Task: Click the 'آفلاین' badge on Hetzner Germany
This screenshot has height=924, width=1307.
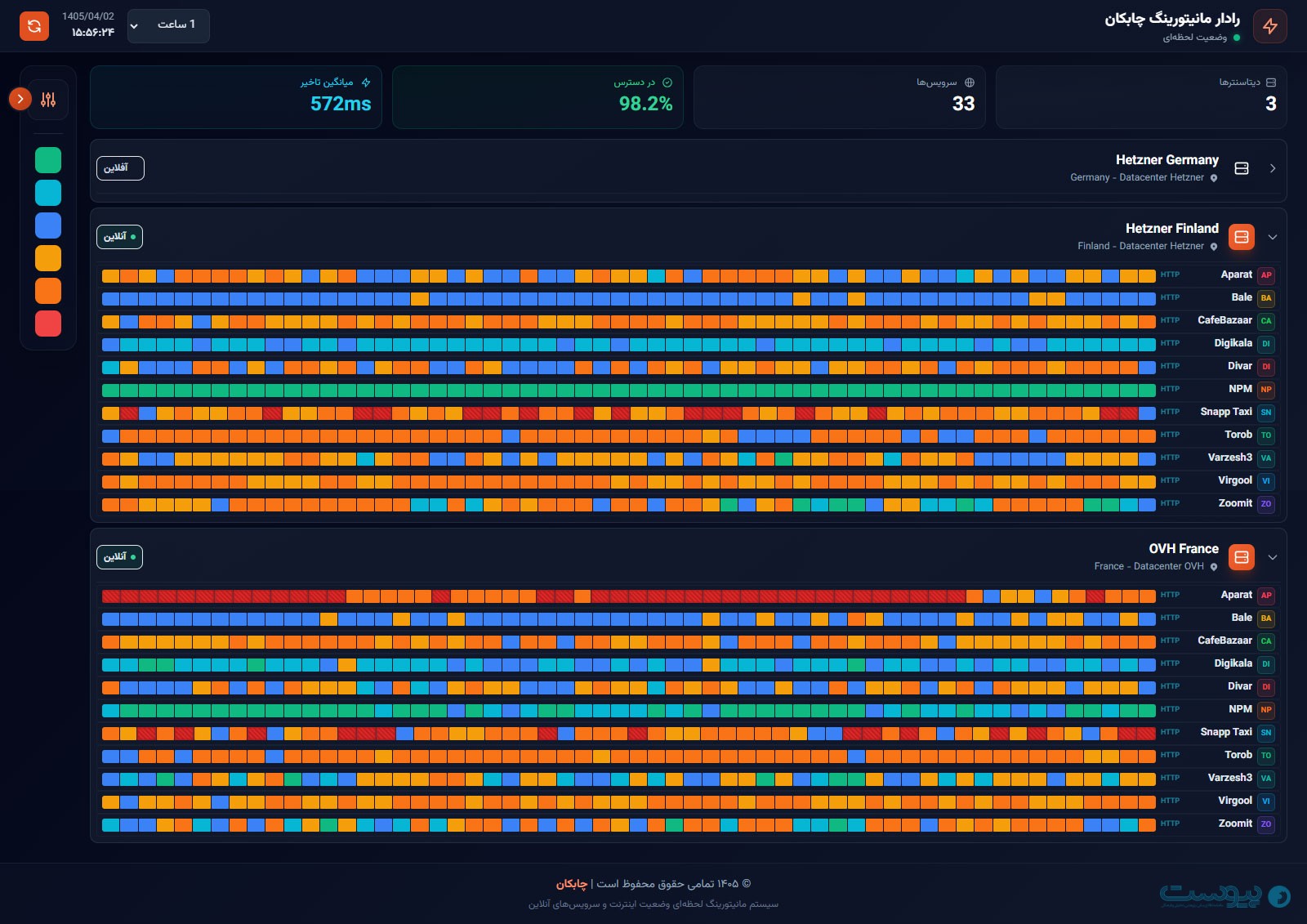Action: pyautogui.click(x=120, y=168)
